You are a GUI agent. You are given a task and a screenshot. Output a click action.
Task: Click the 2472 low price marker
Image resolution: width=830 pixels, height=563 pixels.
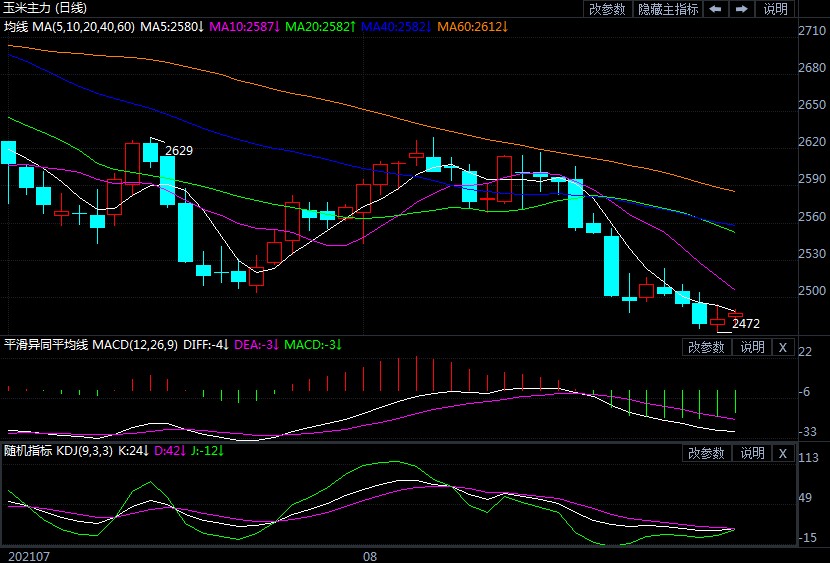(746, 323)
